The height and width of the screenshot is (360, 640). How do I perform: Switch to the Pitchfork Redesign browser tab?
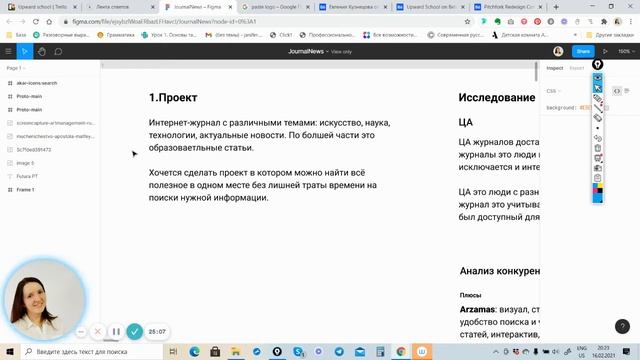point(508,7)
